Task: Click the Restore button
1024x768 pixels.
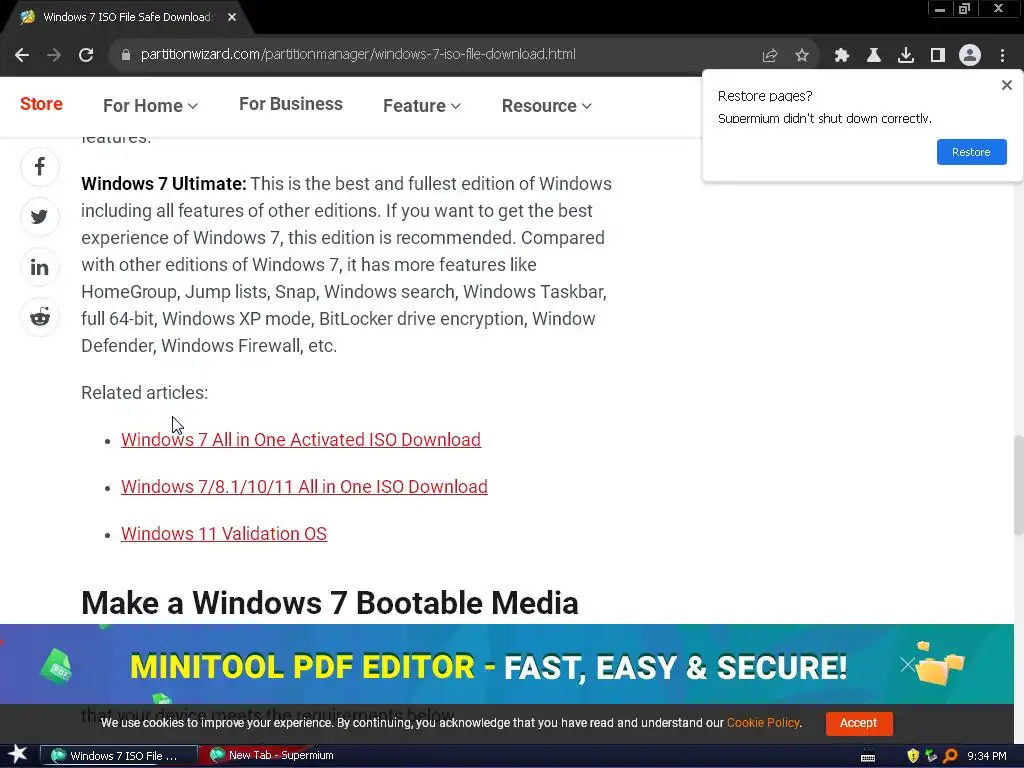Action: click(971, 152)
